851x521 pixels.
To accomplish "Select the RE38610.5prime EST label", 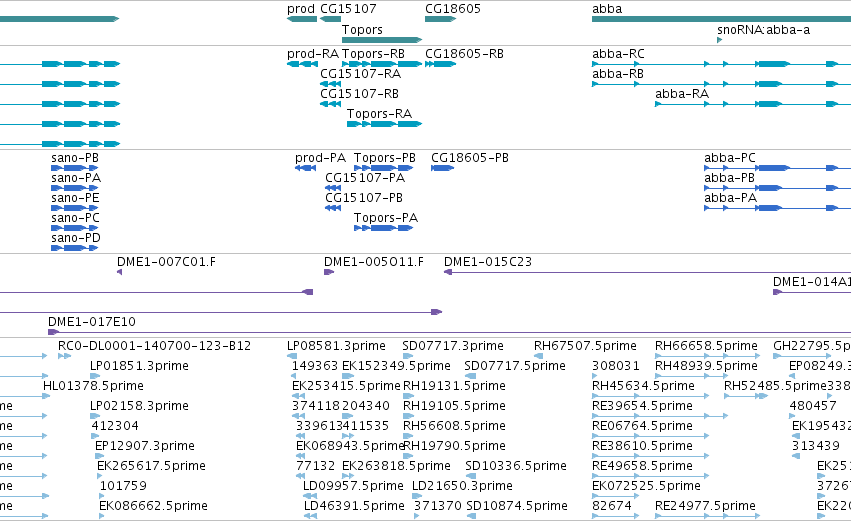I will [x=642, y=447].
